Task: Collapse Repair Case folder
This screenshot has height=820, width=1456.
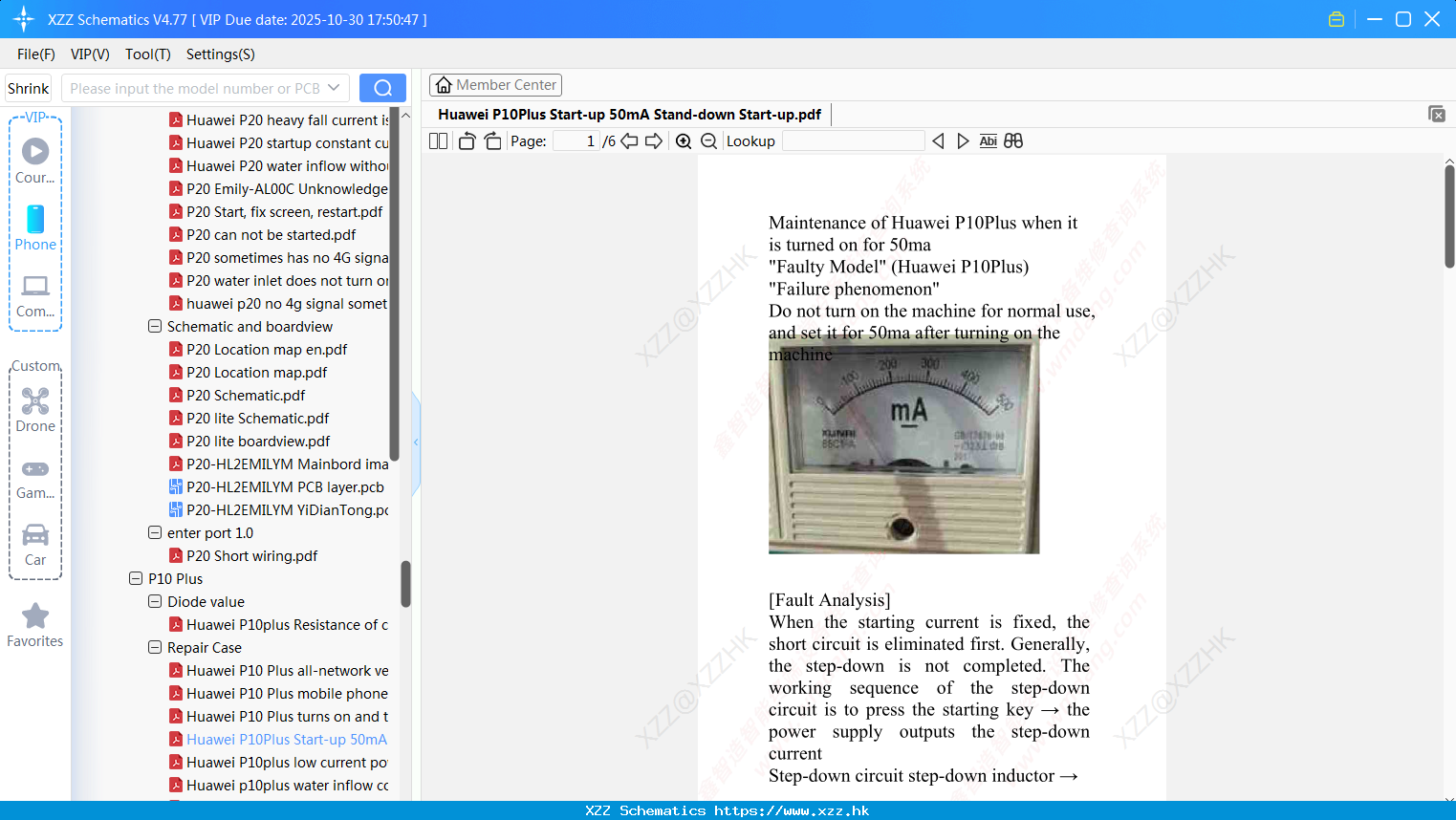Action: [x=155, y=647]
